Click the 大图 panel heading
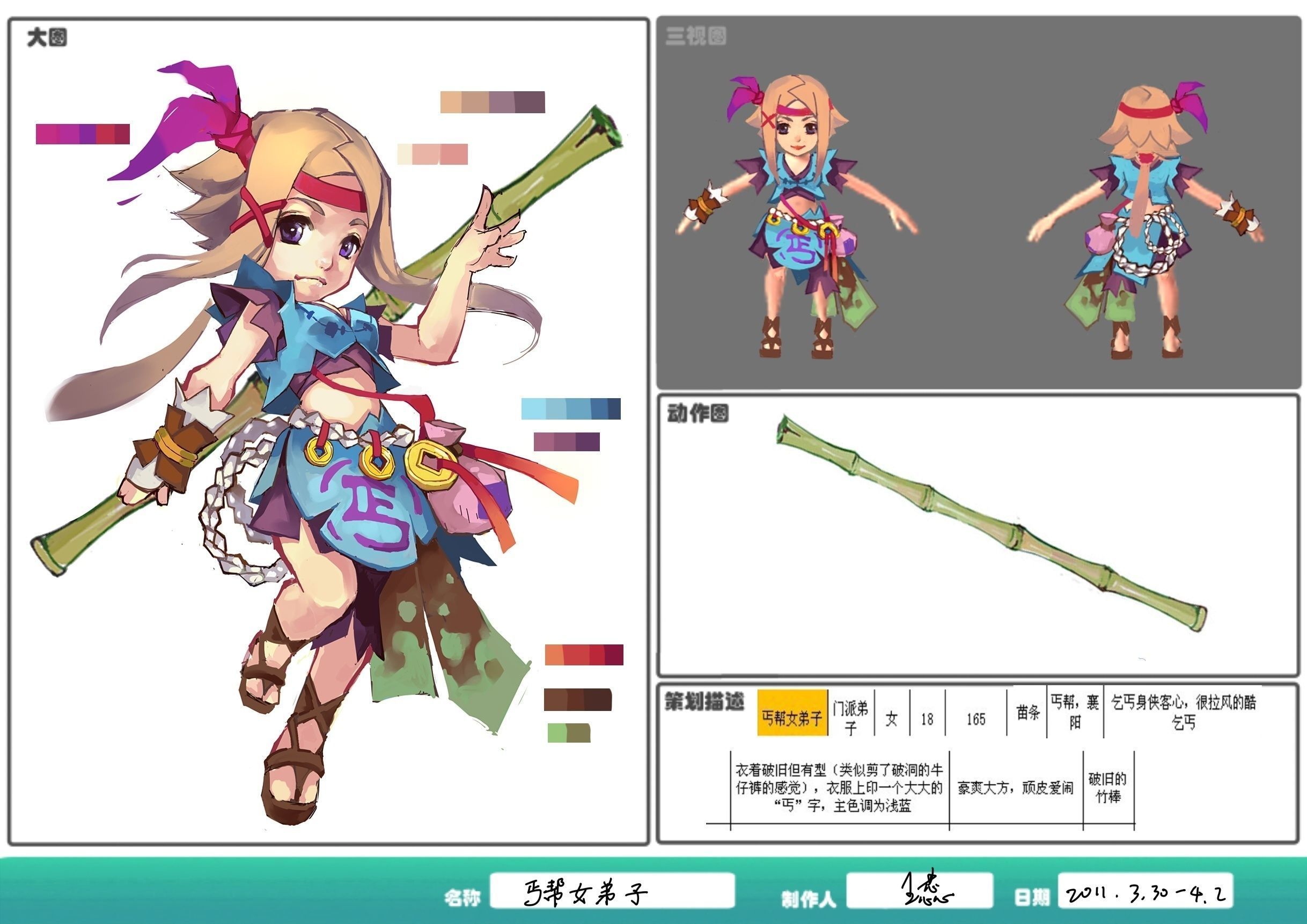This screenshot has width=1307, height=924. tap(47, 38)
